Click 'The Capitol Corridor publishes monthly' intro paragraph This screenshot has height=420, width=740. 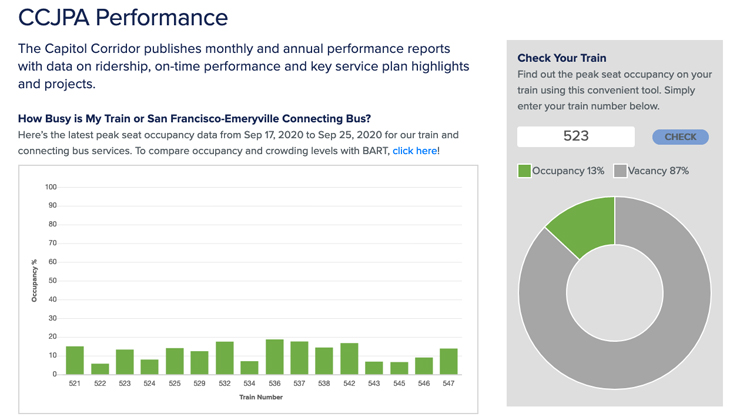pos(244,66)
